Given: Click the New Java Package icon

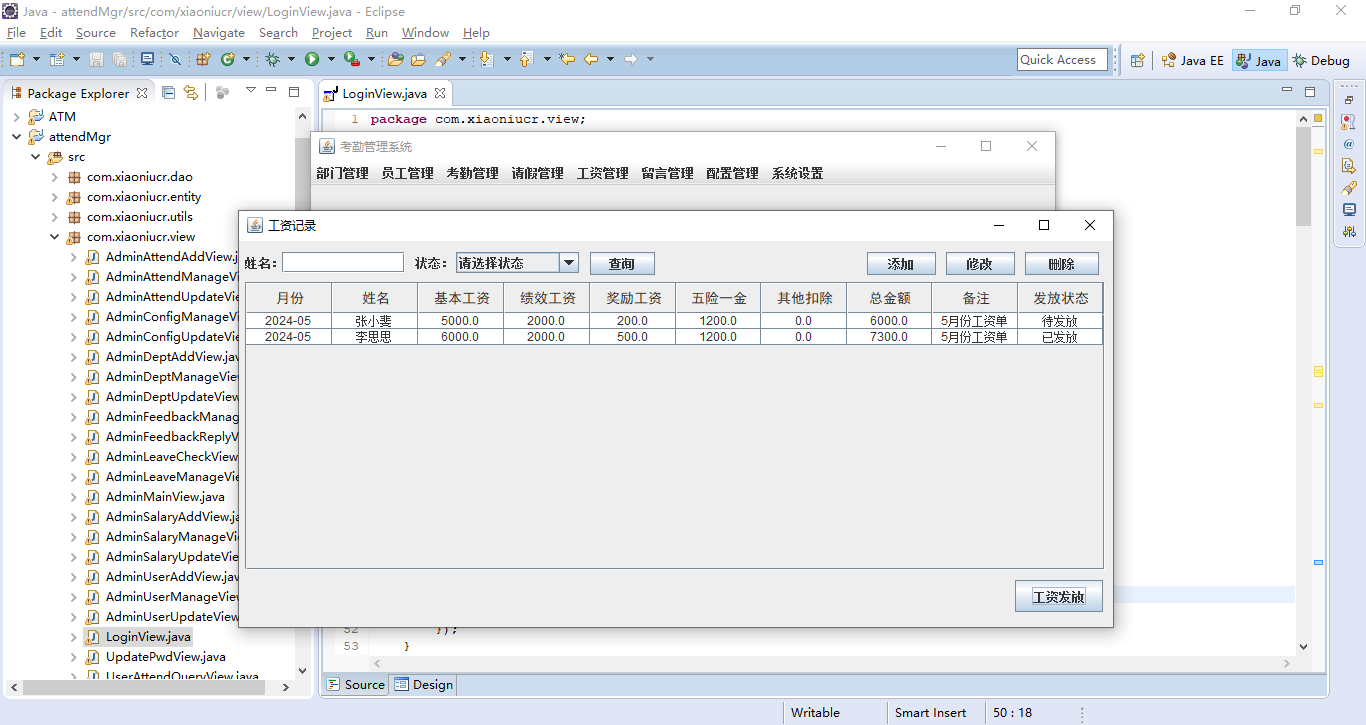Looking at the screenshot, I should (203, 59).
